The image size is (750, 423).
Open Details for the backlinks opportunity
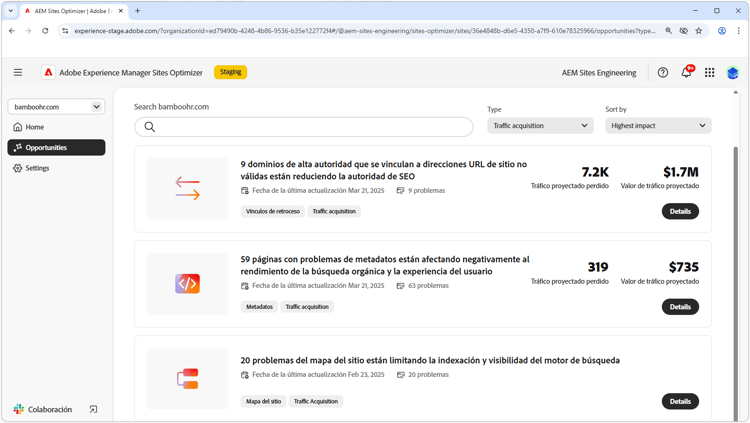coord(680,211)
